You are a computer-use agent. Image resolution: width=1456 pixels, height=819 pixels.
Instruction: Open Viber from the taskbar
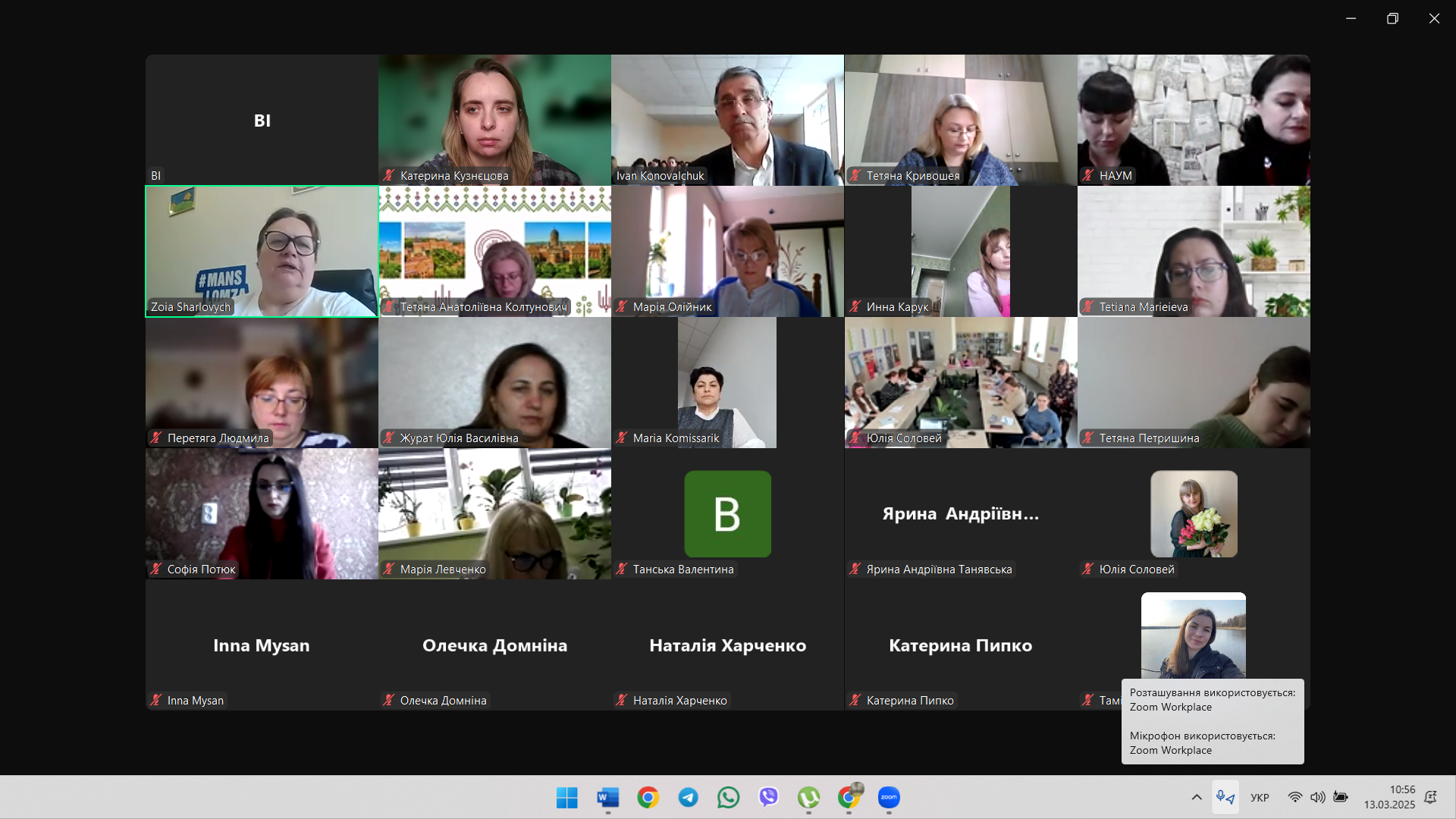[768, 798]
